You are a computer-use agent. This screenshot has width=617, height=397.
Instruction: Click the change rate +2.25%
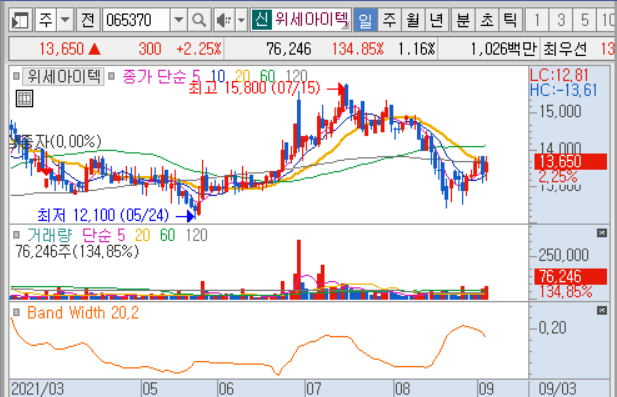coord(199,49)
